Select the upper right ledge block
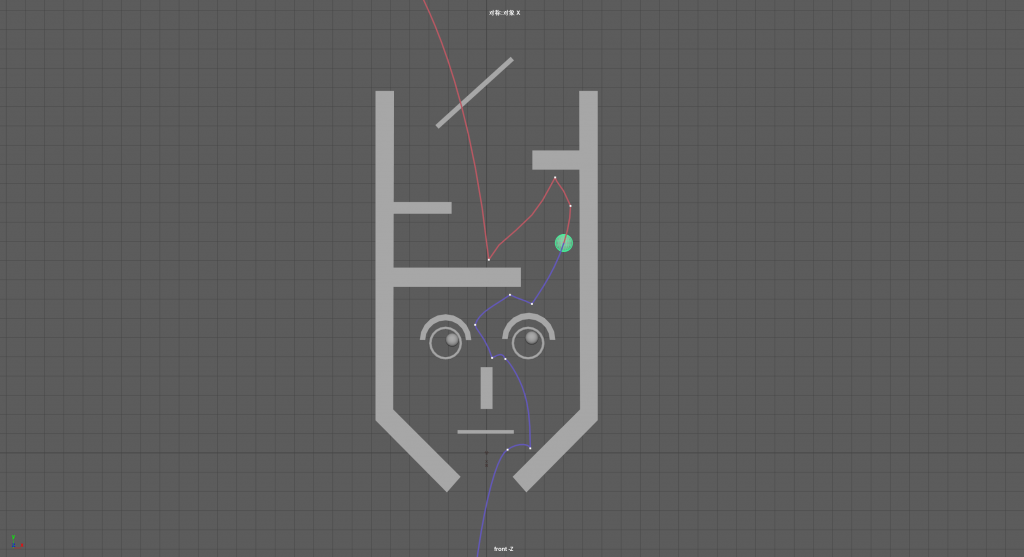Screen dimensions: 1024x557 [556, 160]
